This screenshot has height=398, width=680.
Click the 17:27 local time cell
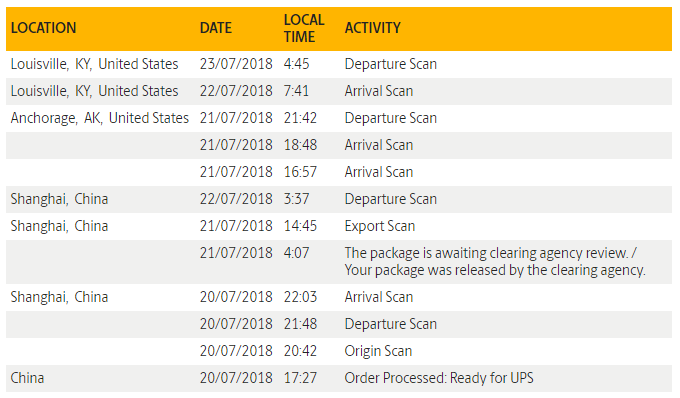click(x=300, y=378)
